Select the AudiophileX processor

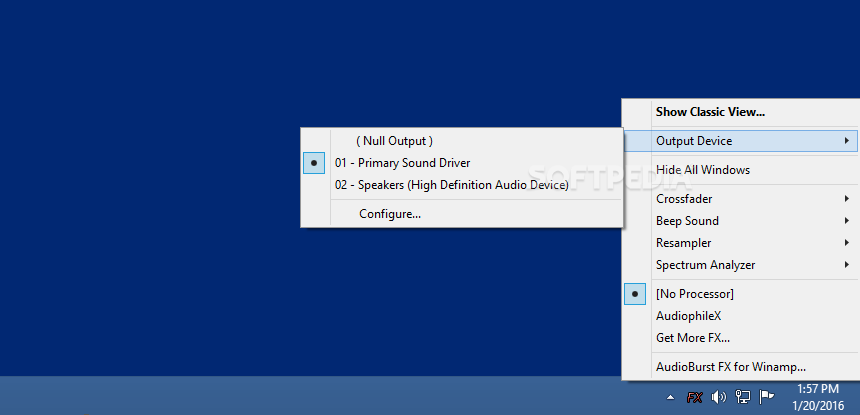740,316
